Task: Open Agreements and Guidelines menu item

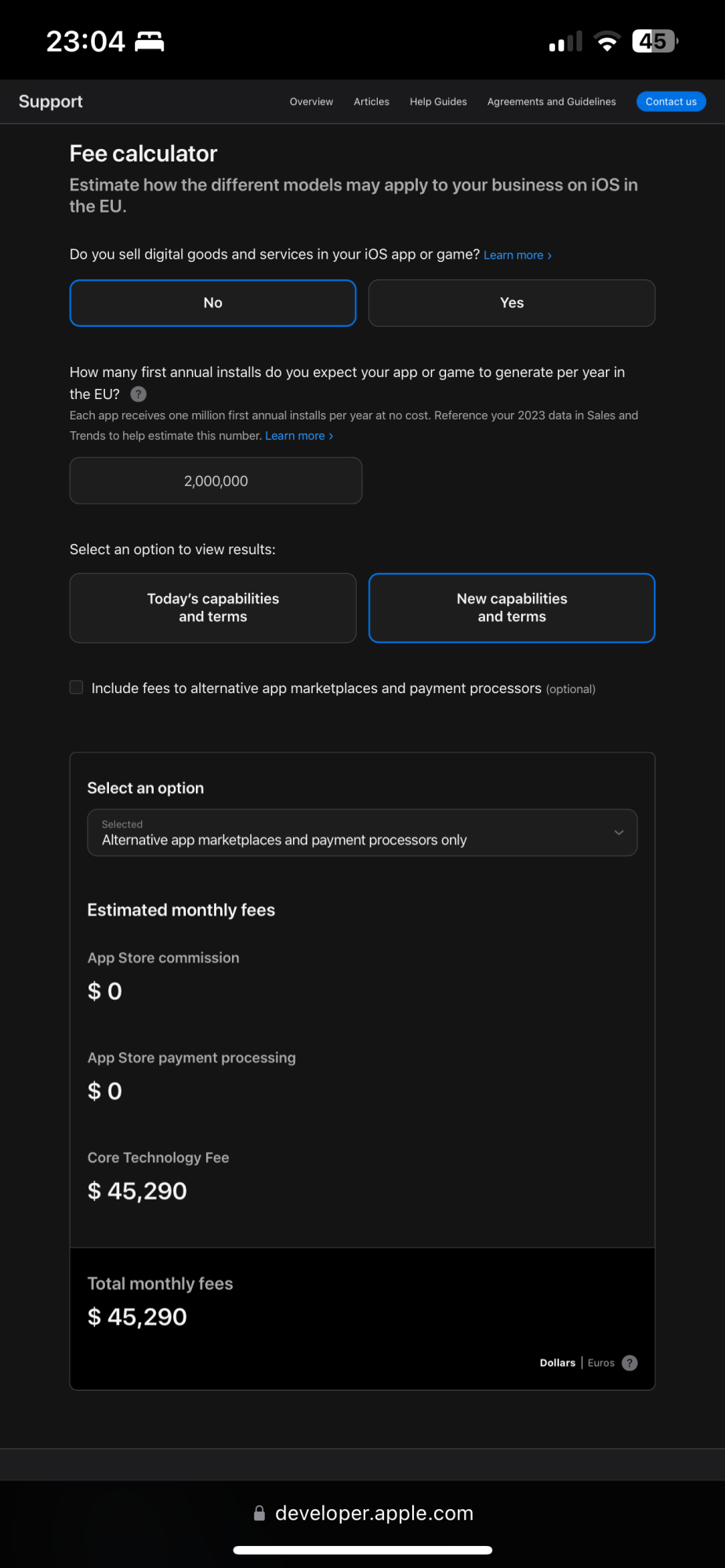Action: tap(551, 102)
